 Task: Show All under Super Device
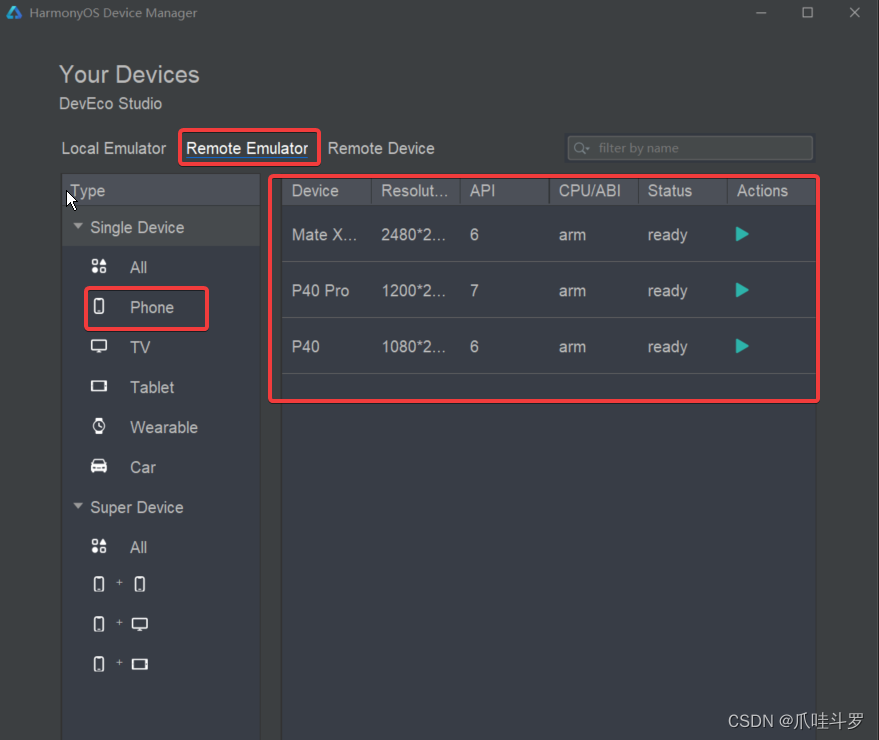138,547
